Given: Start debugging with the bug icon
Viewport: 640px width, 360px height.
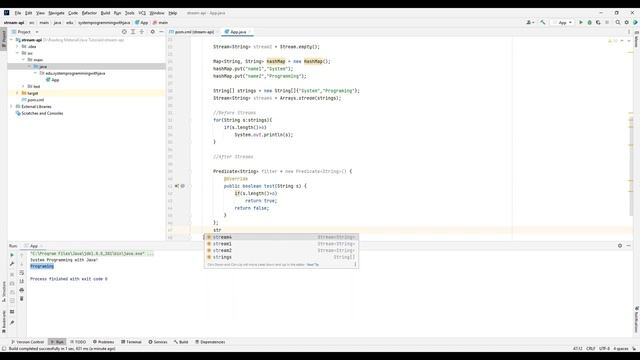Looking at the screenshot, I should [589, 22].
